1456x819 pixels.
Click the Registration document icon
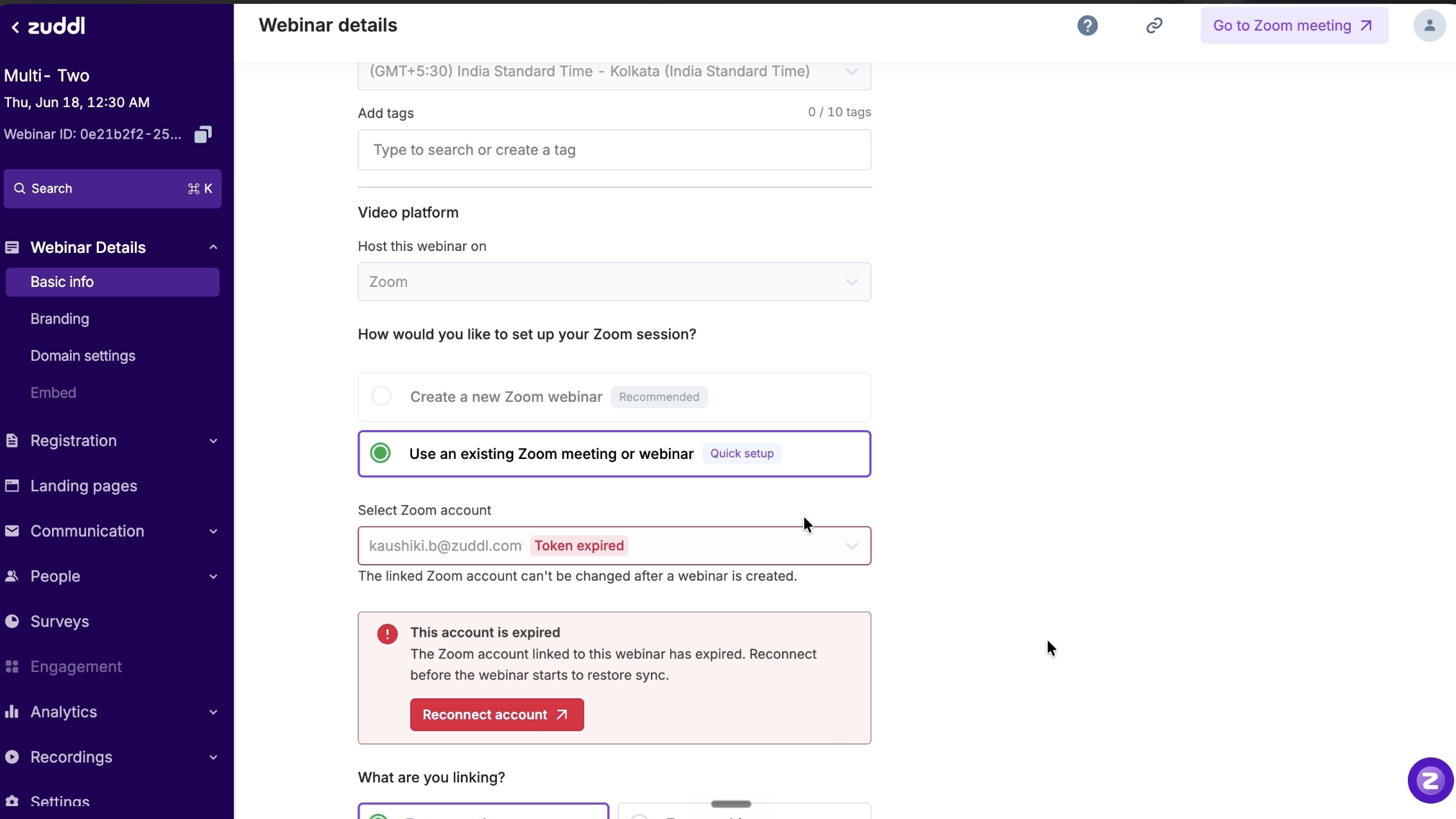tap(12, 440)
